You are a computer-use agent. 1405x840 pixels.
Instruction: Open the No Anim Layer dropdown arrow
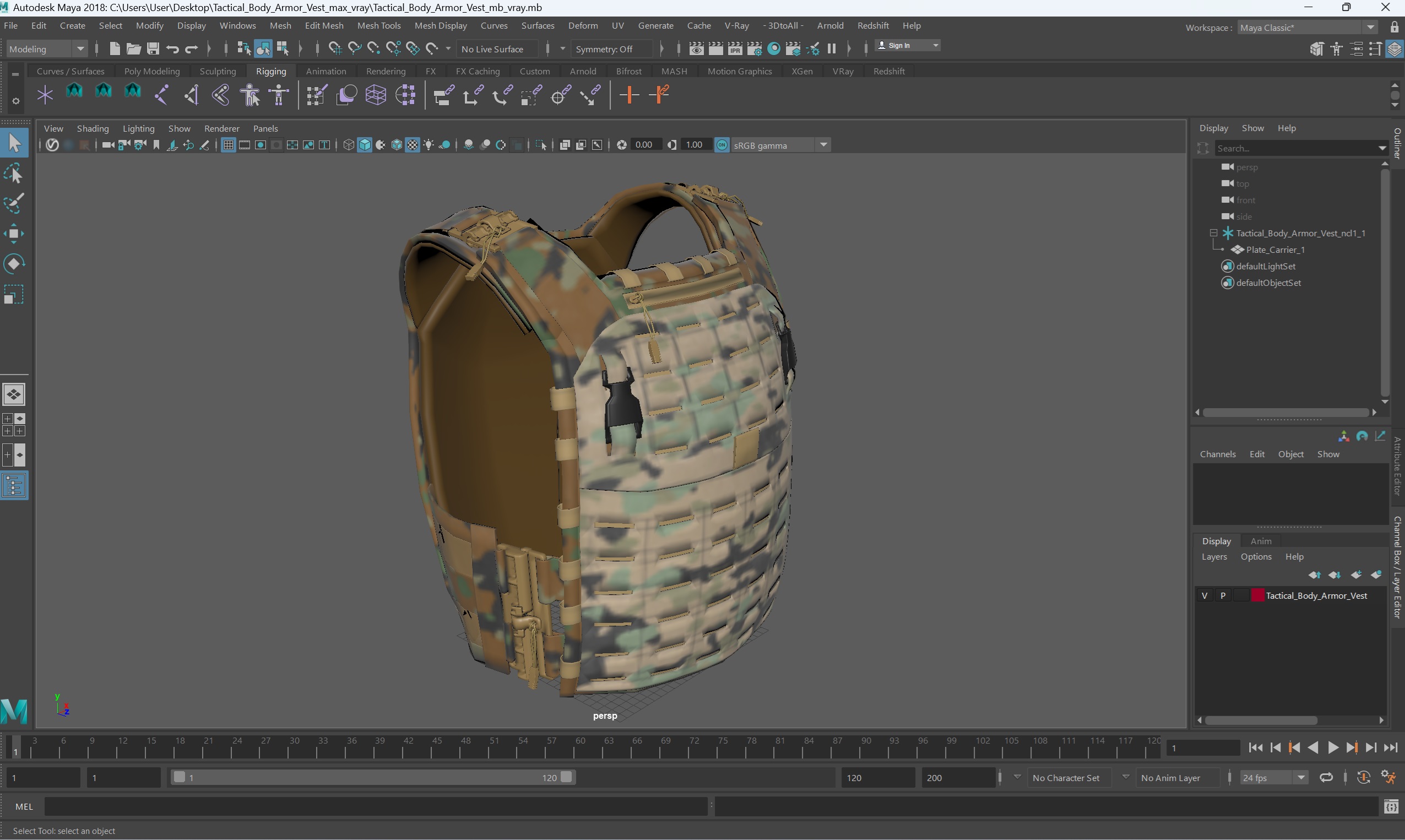tap(1125, 777)
